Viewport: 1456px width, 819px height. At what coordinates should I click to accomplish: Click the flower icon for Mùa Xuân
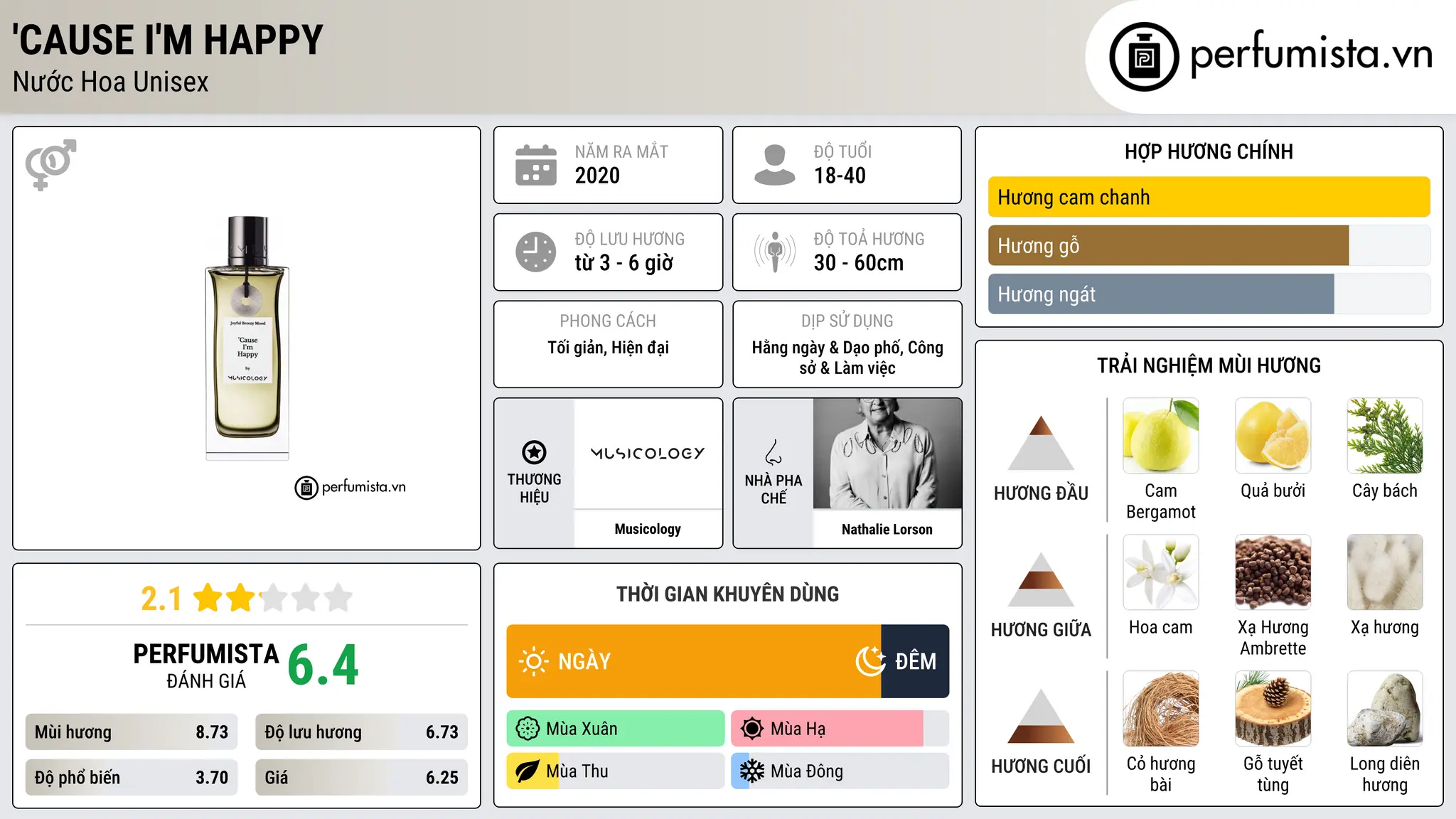pos(528,729)
